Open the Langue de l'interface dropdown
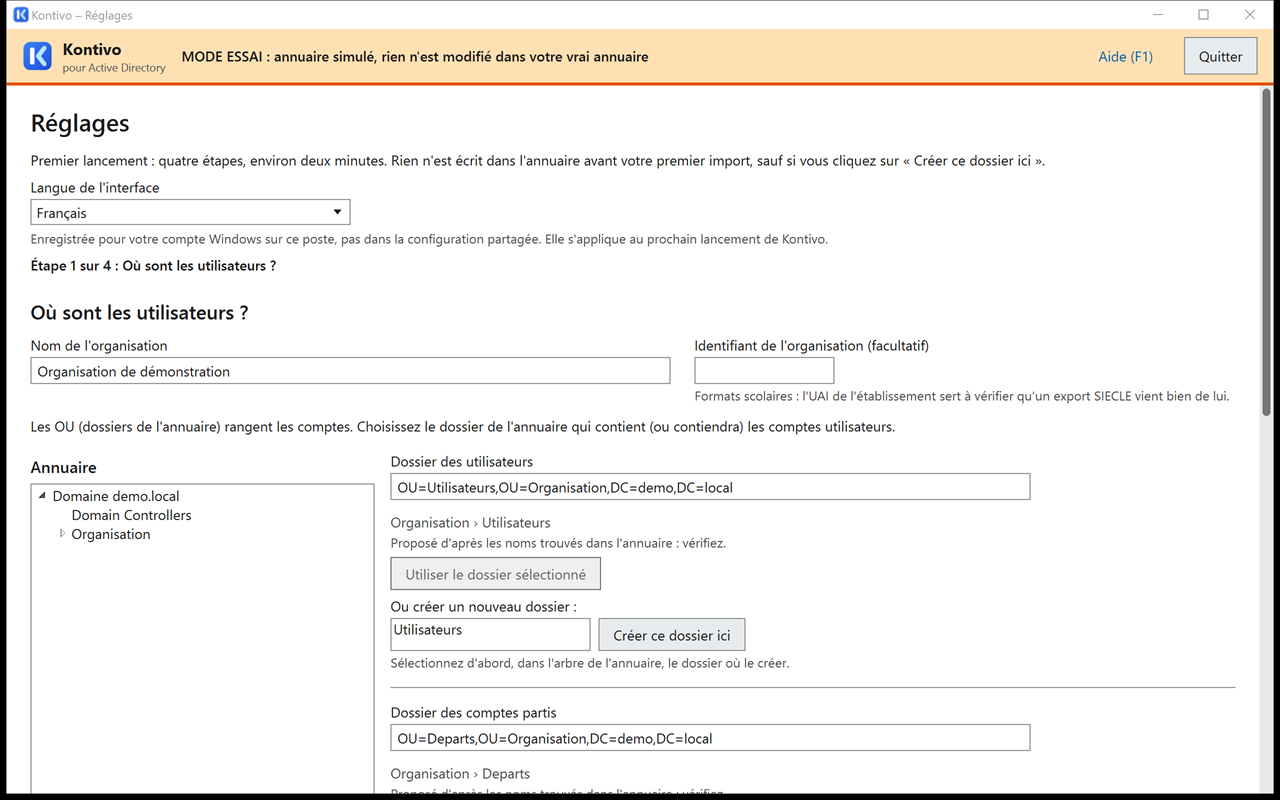Screen dimensions: 1280x800 [190, 212]
